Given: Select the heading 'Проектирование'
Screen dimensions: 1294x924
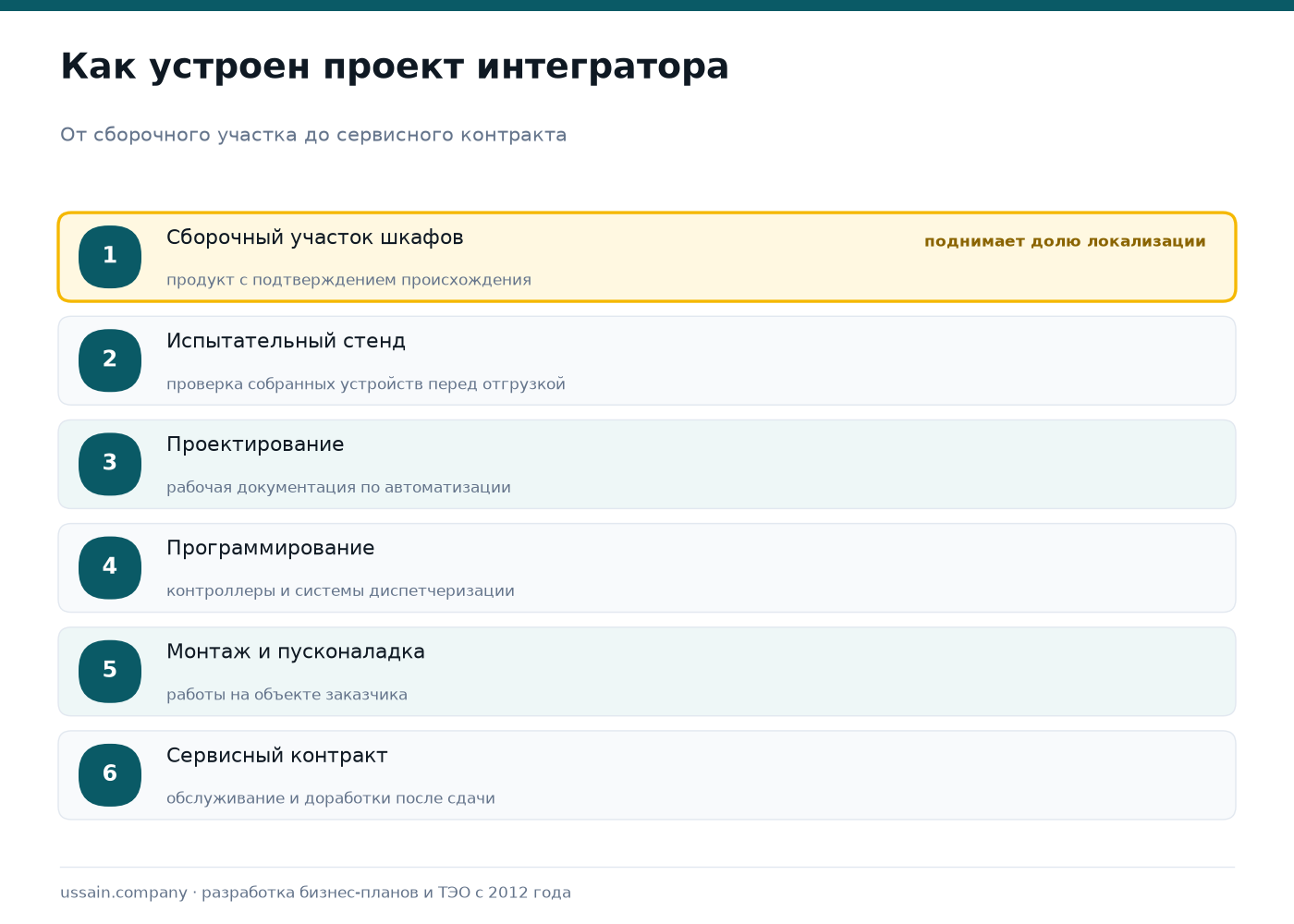Looking at the screenshot, I should [255, 444].
